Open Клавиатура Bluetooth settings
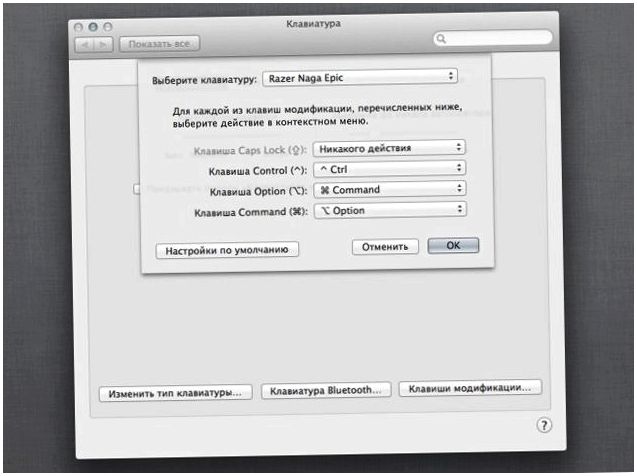The image size is (637, 476). pos(325,391)
